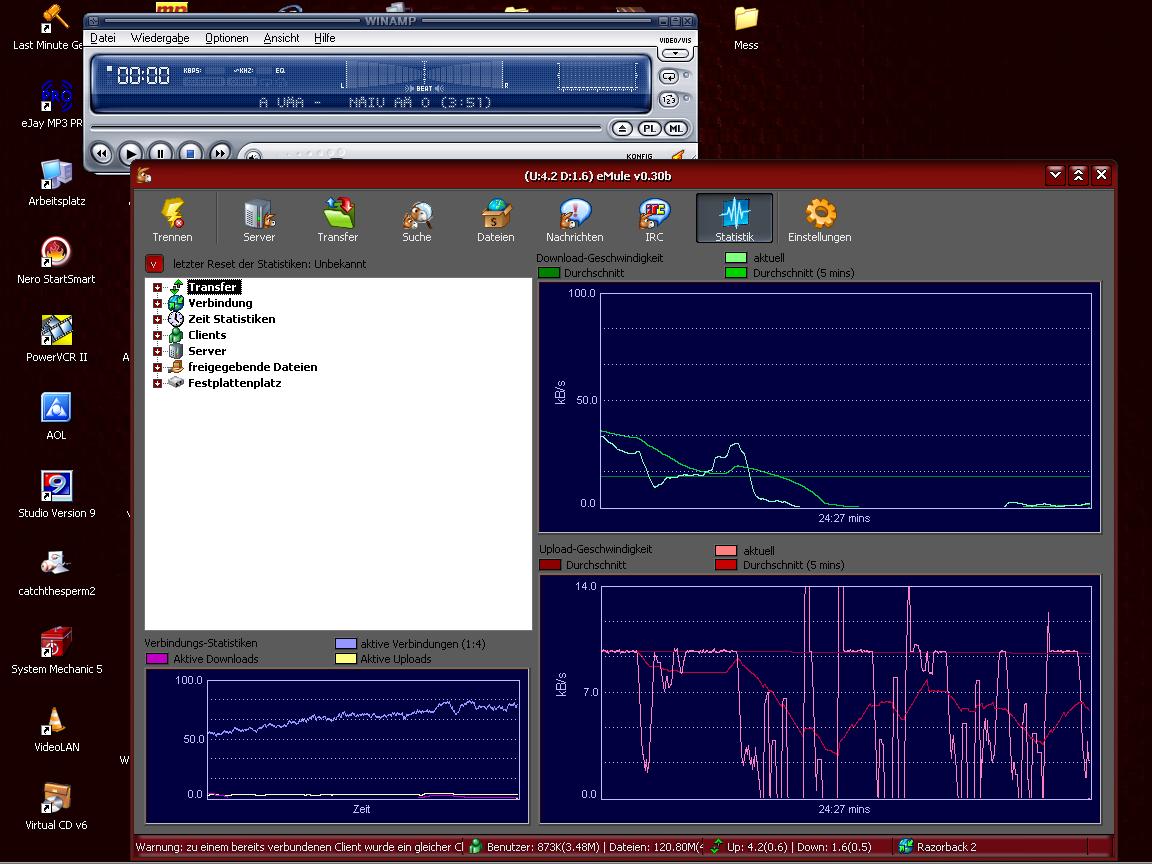Open the Dateien shared files icon
Viewport: 1152px width, 864px height.
pyautogui.click(x=495, y=219)
